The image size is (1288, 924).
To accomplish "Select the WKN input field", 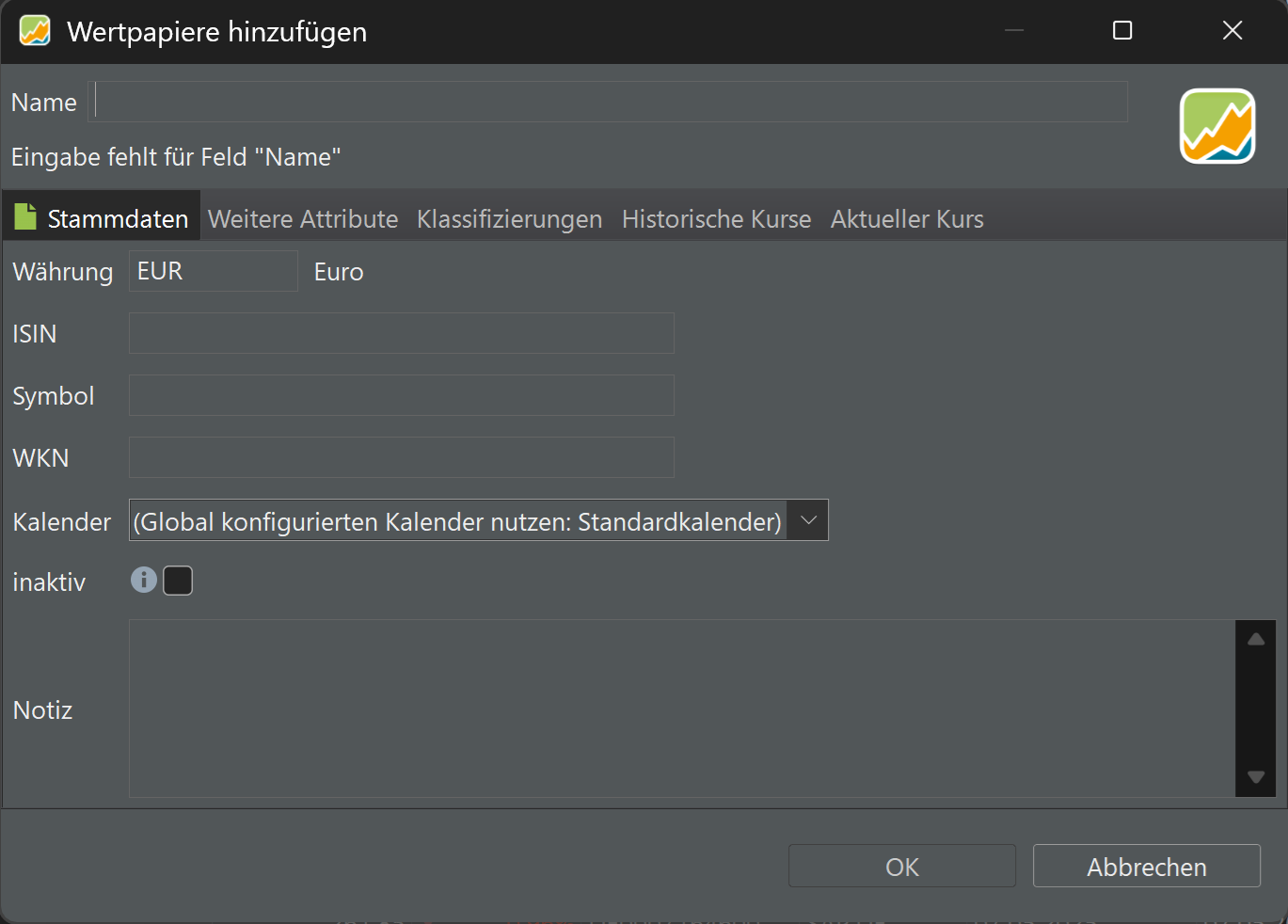I will click(402, 457).
